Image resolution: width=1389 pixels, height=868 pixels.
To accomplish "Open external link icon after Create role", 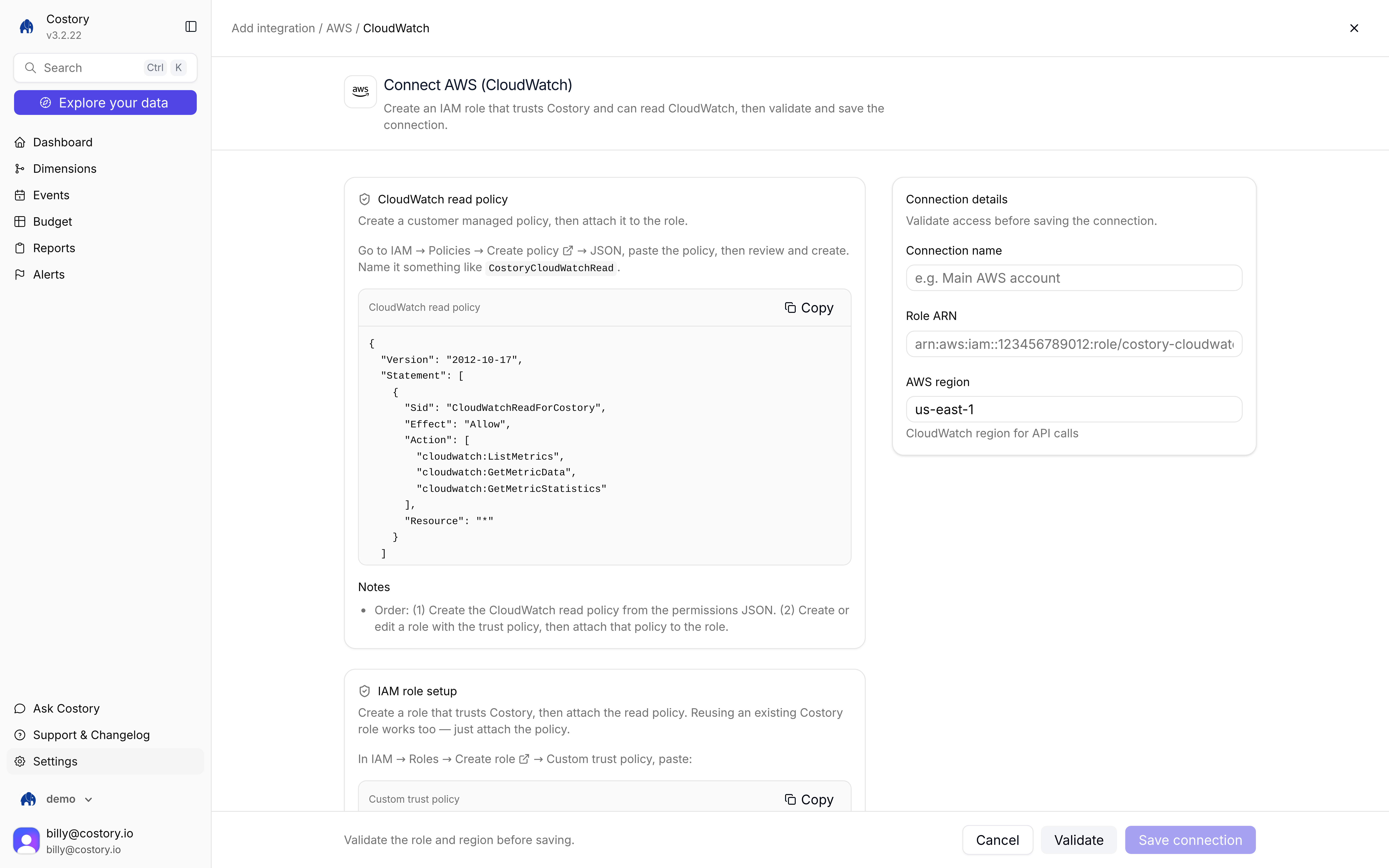I will (524, 759).
